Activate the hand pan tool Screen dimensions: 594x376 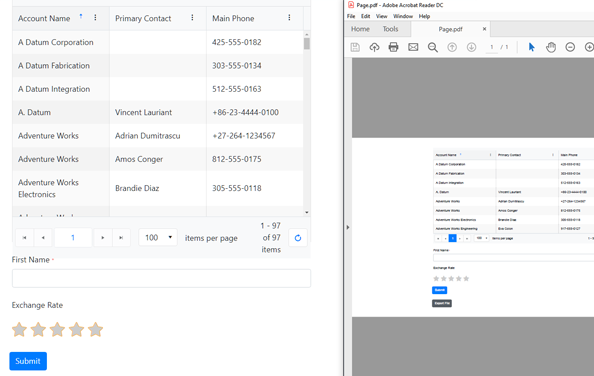(x=551, y=47)
